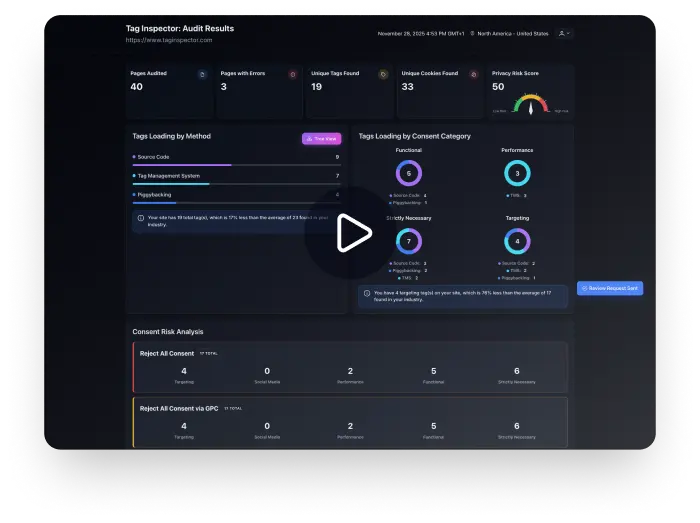The width and height of the screenshot is (700, 523).
Task: Click the Privacy Risk Score value 50
Action: click(x=498, y=87)
